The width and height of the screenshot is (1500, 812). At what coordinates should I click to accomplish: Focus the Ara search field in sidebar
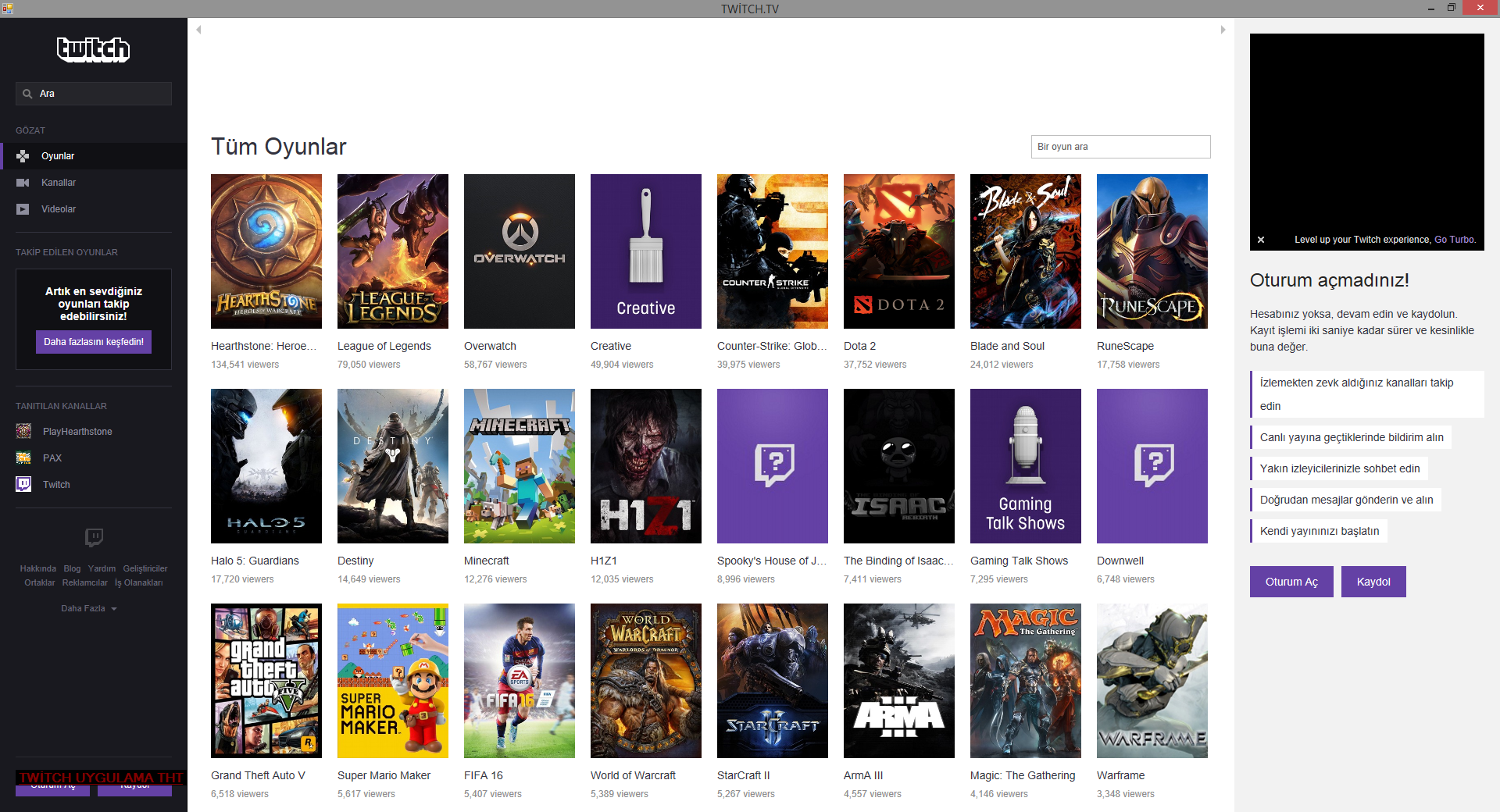click(94, 94)
